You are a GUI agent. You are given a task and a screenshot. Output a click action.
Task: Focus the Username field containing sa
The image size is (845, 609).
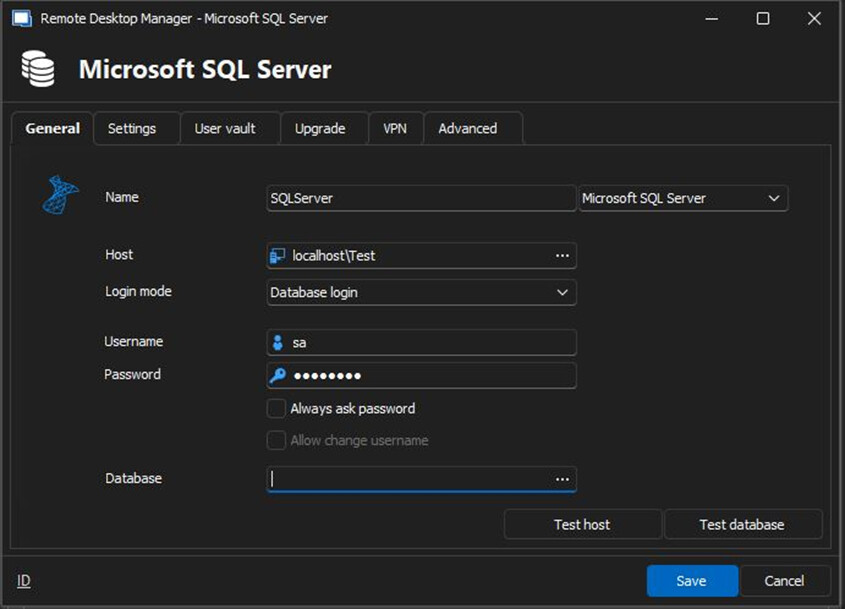pos(421,342)
